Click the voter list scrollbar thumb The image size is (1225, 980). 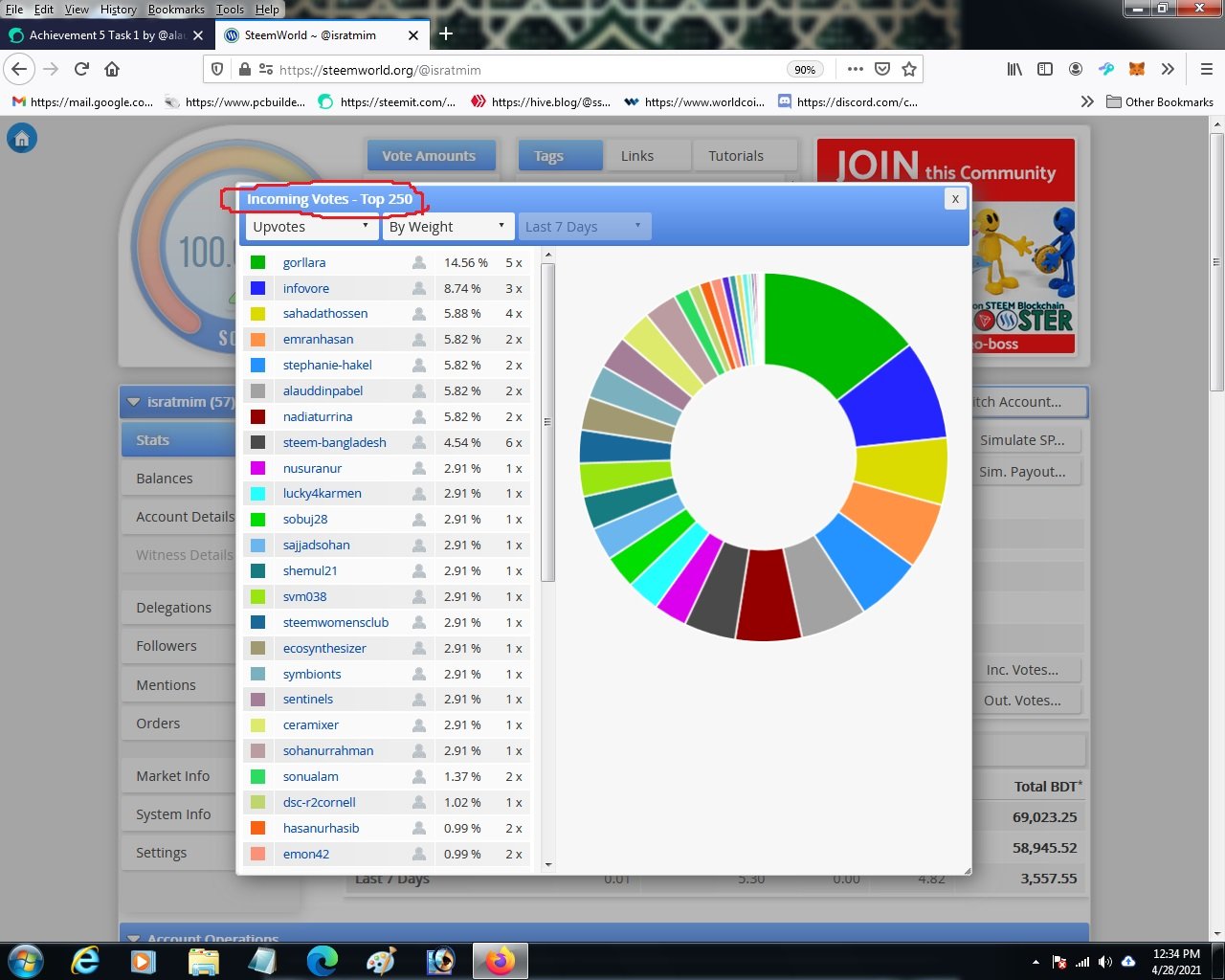pos(548,421)
